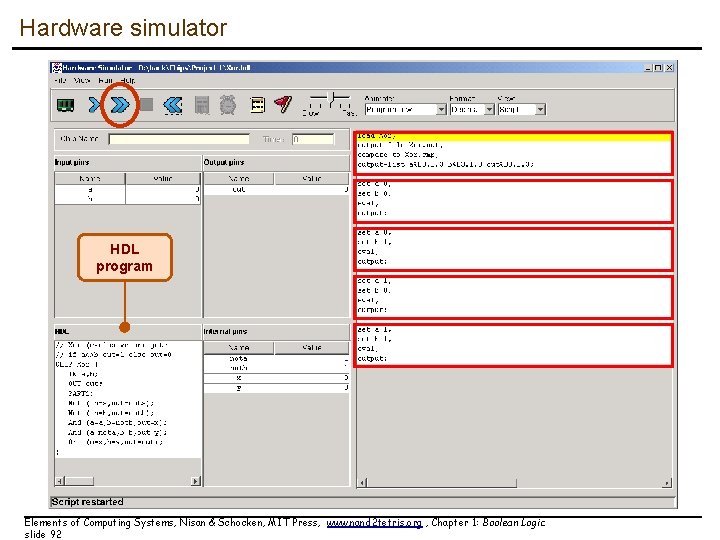720x540 pixels.
Task: Select the 'out' row in Output pins
Action: pyautogui.click(x=276, y=190)
